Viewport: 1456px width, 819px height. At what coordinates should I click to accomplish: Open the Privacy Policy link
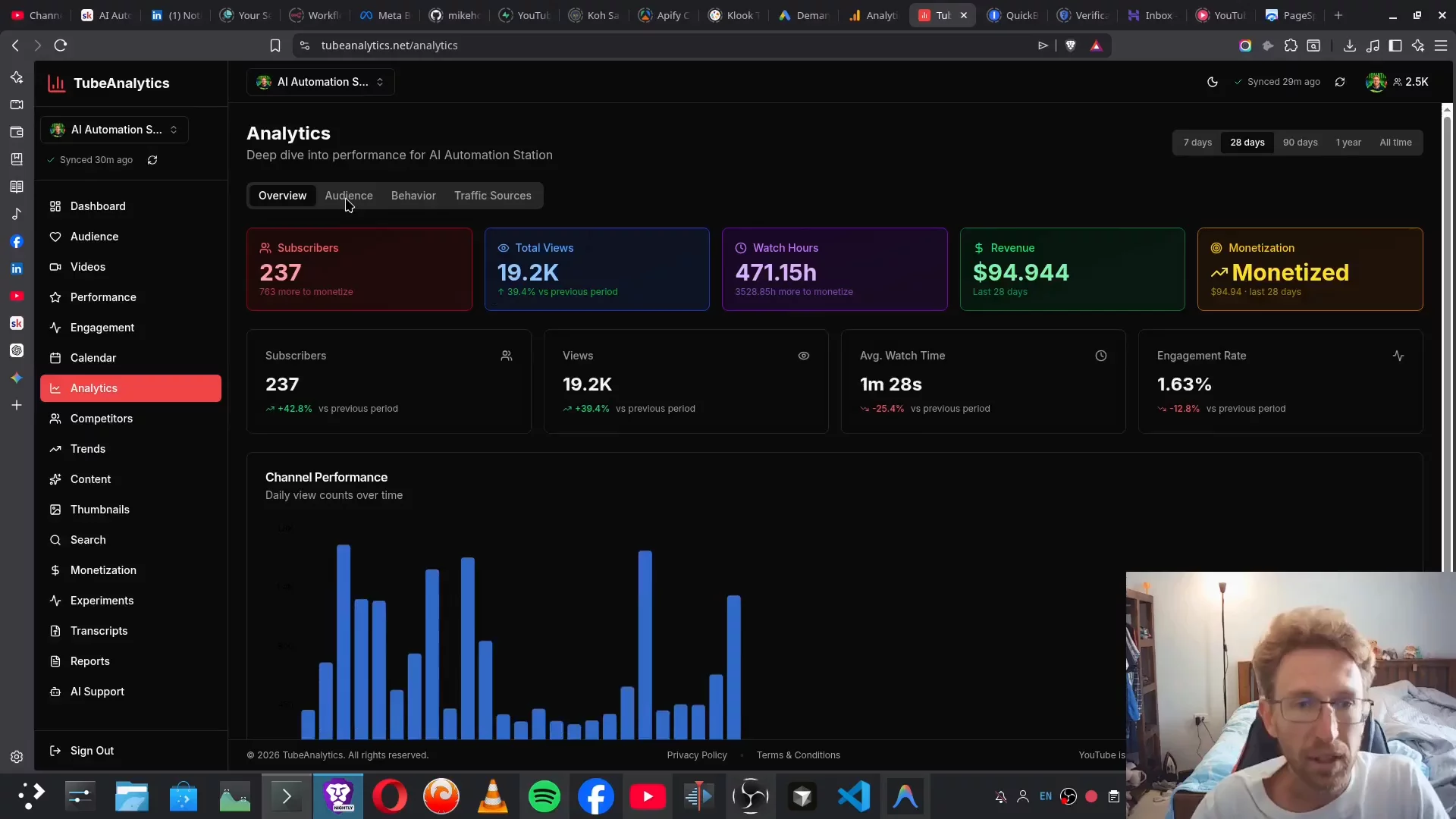pos(696,755)
